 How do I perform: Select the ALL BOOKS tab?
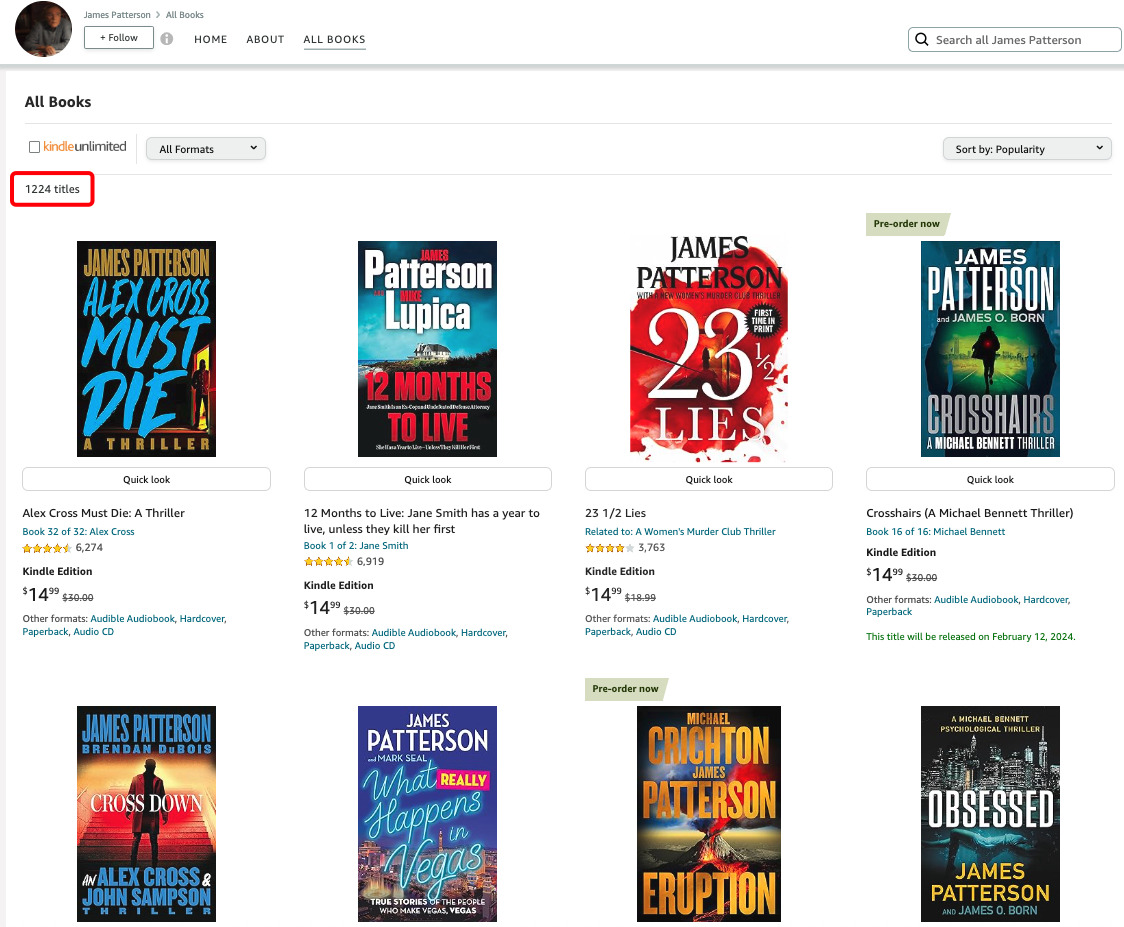pos(334,39)
